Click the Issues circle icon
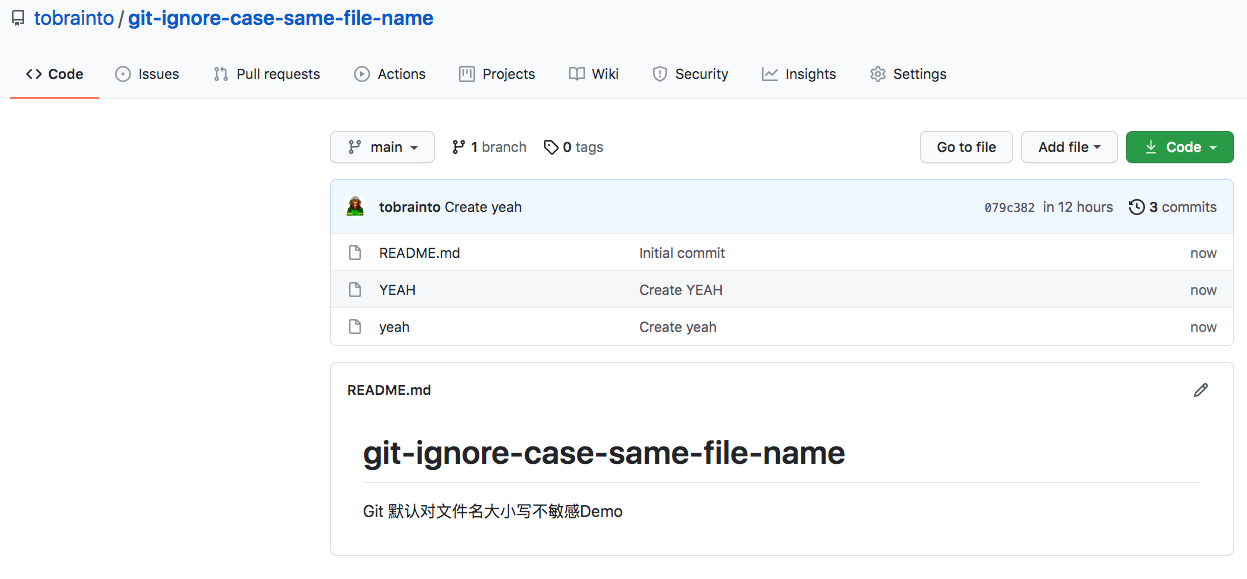 coord(123,74)
